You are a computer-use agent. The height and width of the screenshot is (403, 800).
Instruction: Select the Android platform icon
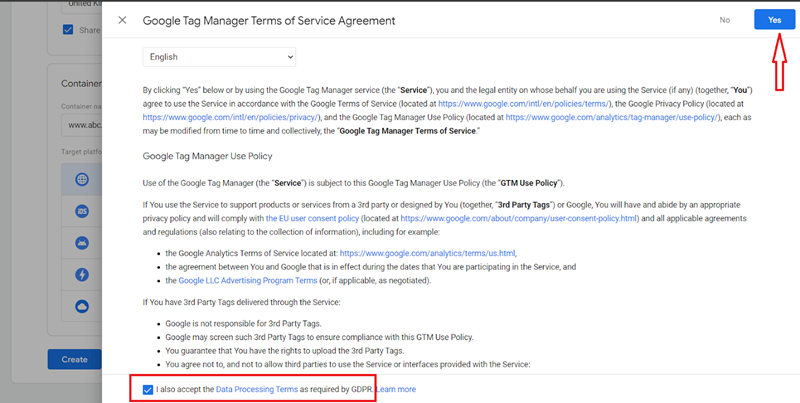pyautogui.click(x=82, y=243)
